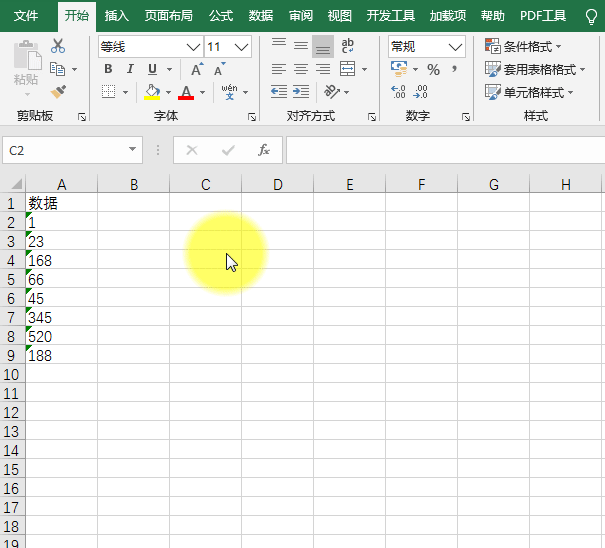Viewport: 605px width, 548px height.
Task: Open the 数据 ribbon tab
Action: [261, 16]
